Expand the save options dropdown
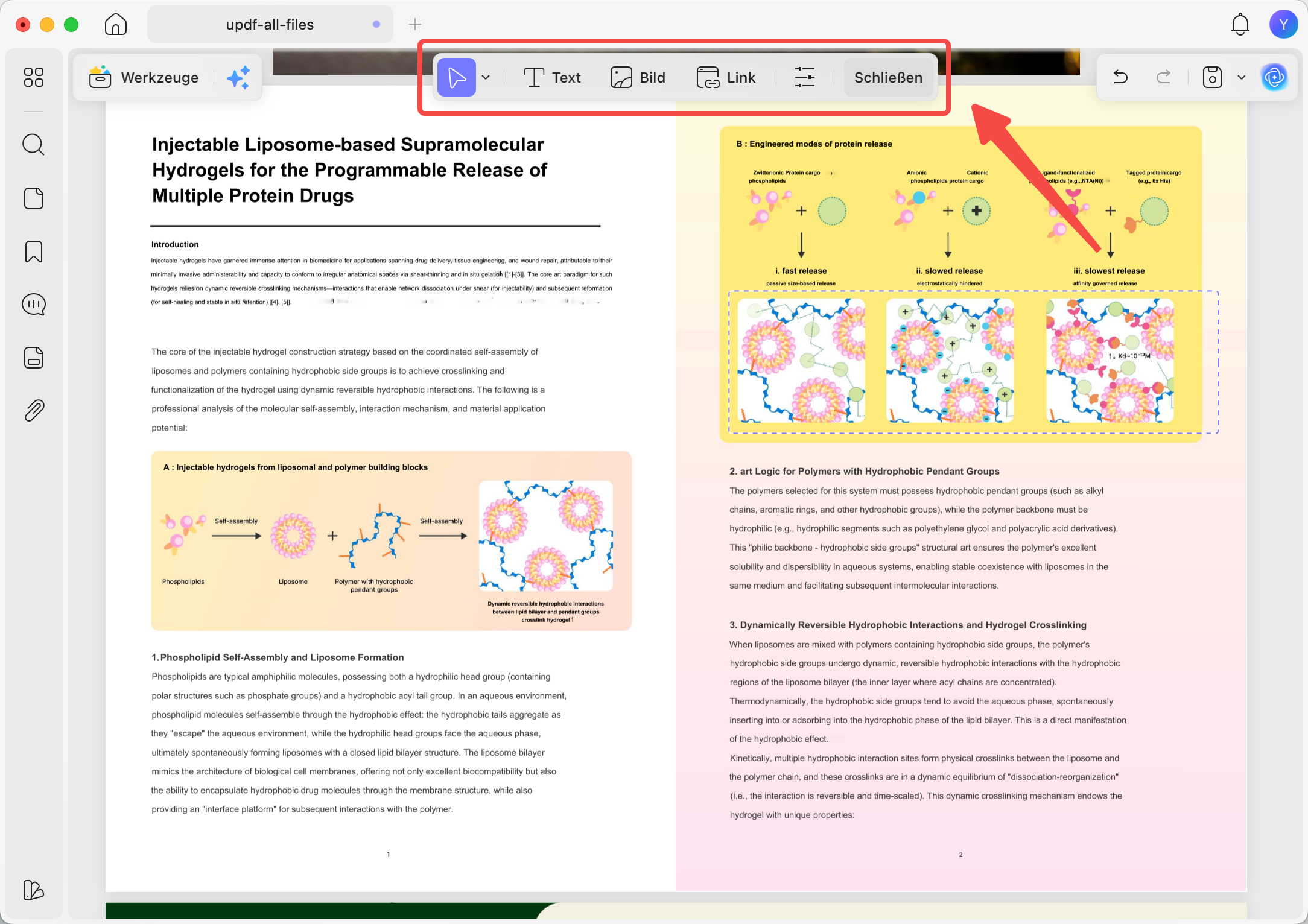The height and width of the screenshot is (924, 1308). (1242, 77)
